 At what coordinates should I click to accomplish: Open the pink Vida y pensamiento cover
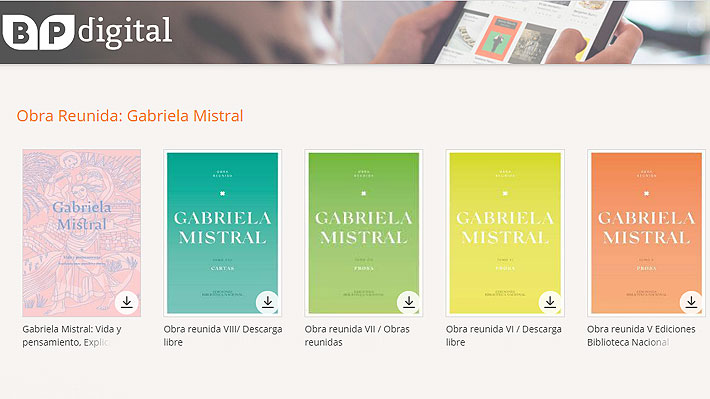pos(82,233)
